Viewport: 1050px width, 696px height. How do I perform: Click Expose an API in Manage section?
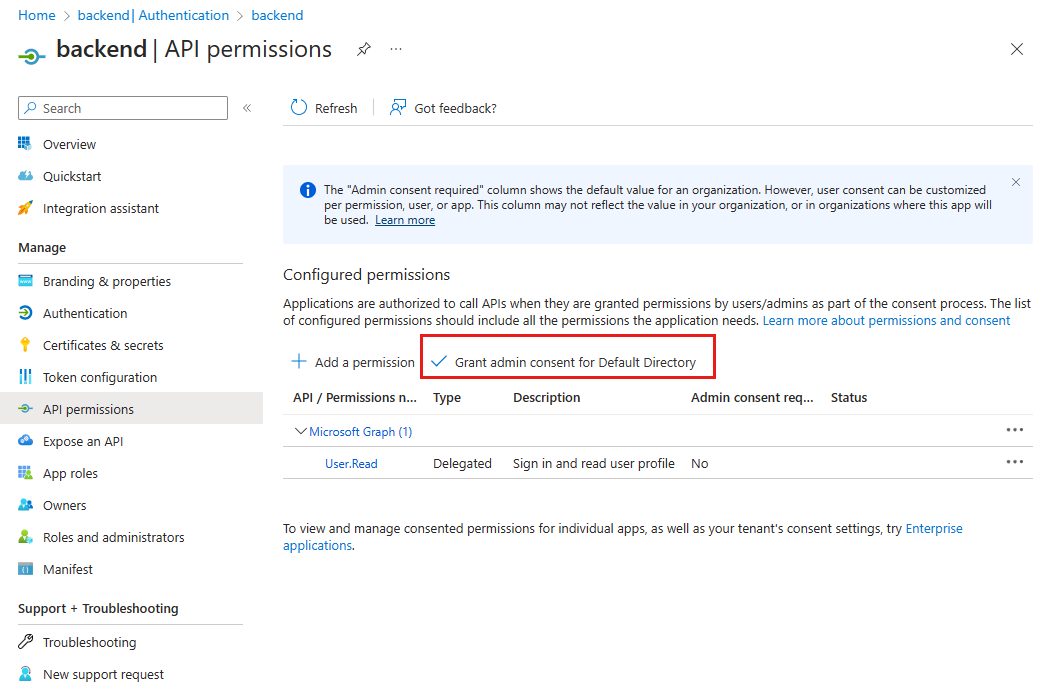(87, 440)
